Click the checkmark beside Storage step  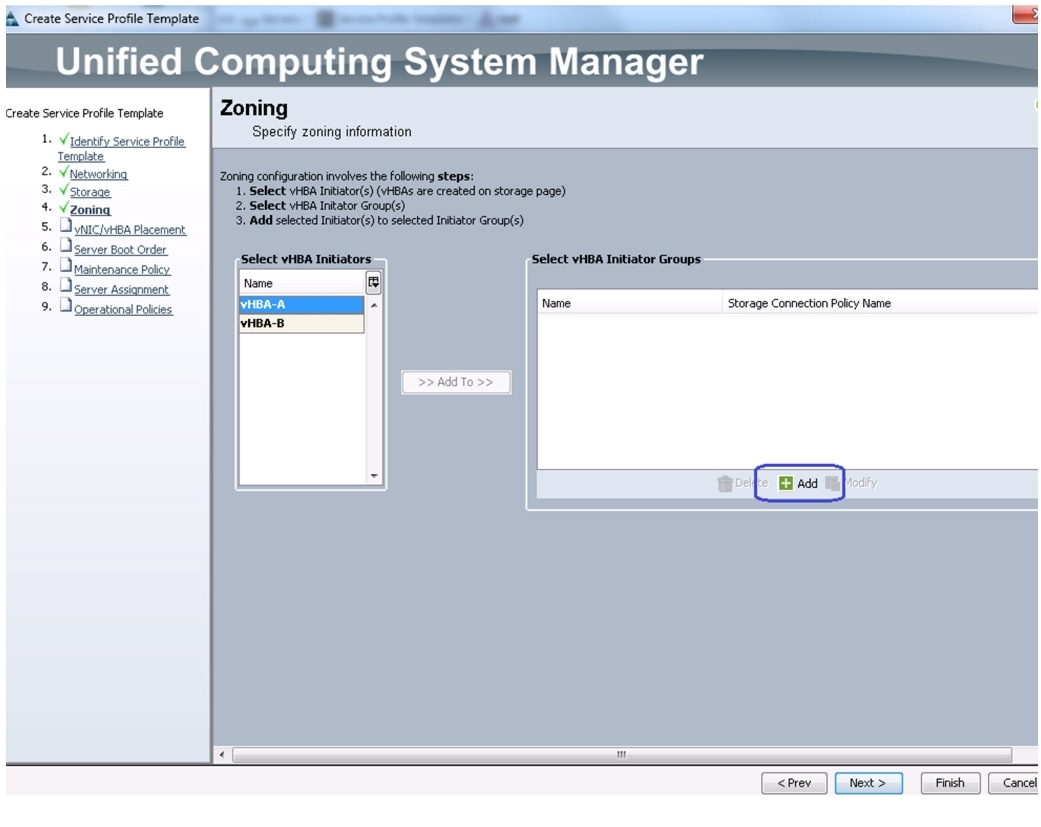click(x=64, y=190)
